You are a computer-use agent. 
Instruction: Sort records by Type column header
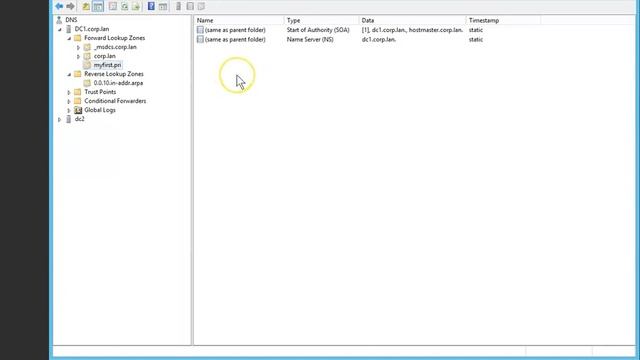pos(321,20)
